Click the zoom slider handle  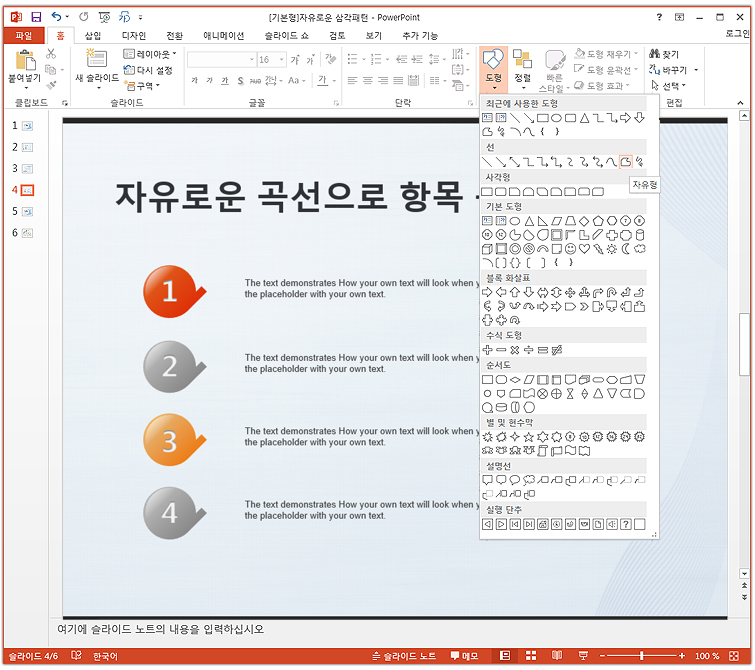[642, 656]
